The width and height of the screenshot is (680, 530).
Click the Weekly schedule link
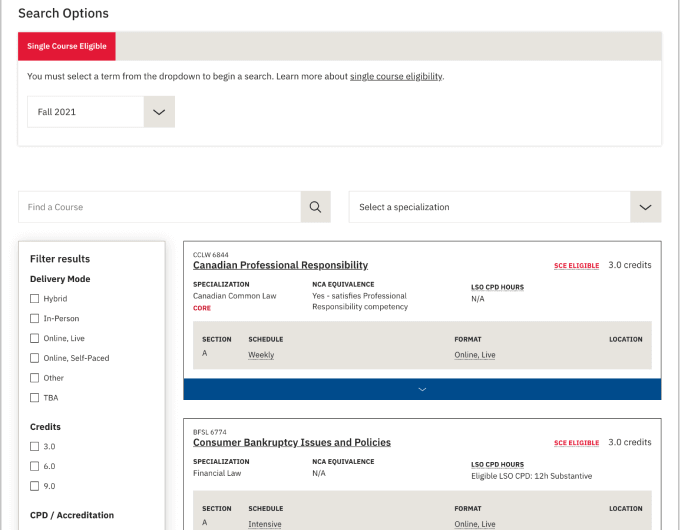coord(261,355)
